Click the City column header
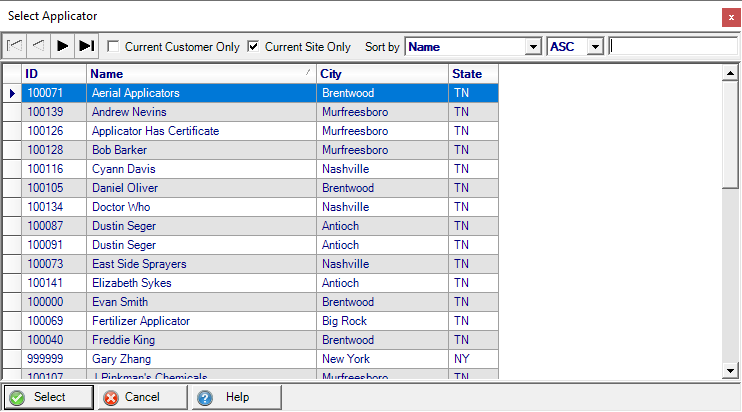This screenshot has width=742, height=412. pyautogui.click(x=382, y=74)
